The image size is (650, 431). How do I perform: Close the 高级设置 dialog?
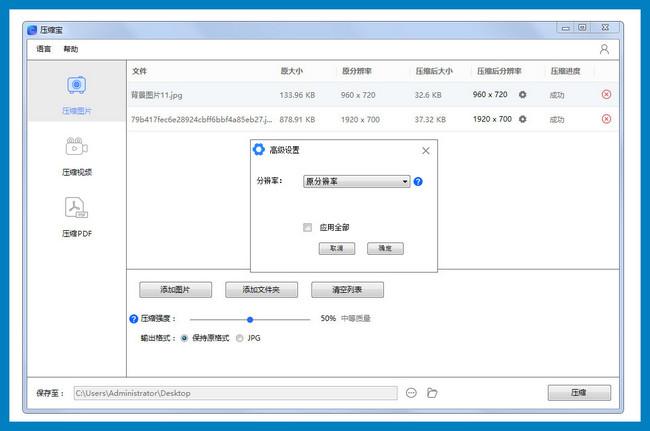(426, 150)
